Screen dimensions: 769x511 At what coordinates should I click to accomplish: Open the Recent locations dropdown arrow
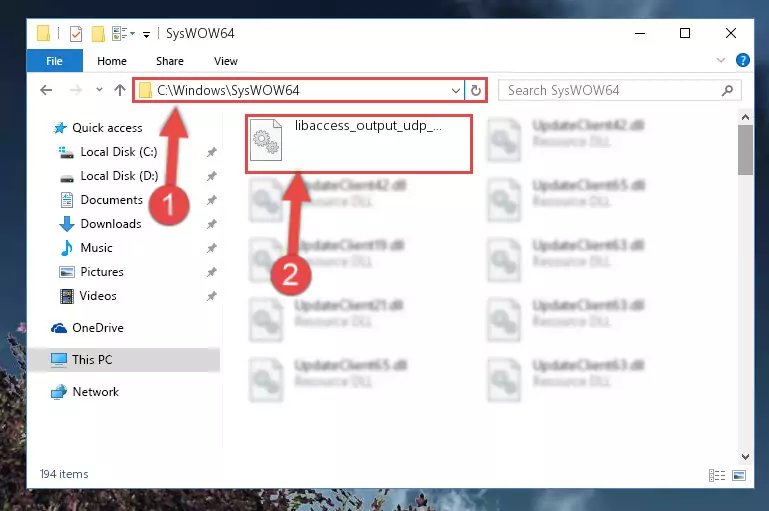pos(99,90)
